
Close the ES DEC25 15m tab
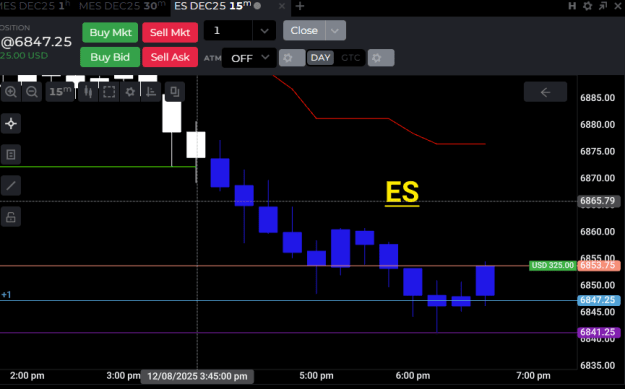[282, 6]
